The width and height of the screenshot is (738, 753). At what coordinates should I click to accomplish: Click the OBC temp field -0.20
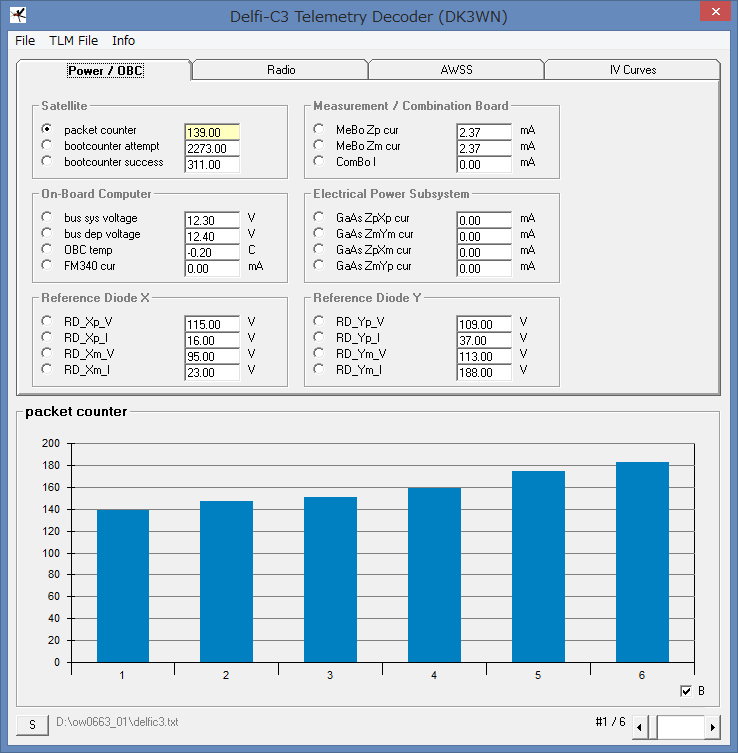coord(212,253)
